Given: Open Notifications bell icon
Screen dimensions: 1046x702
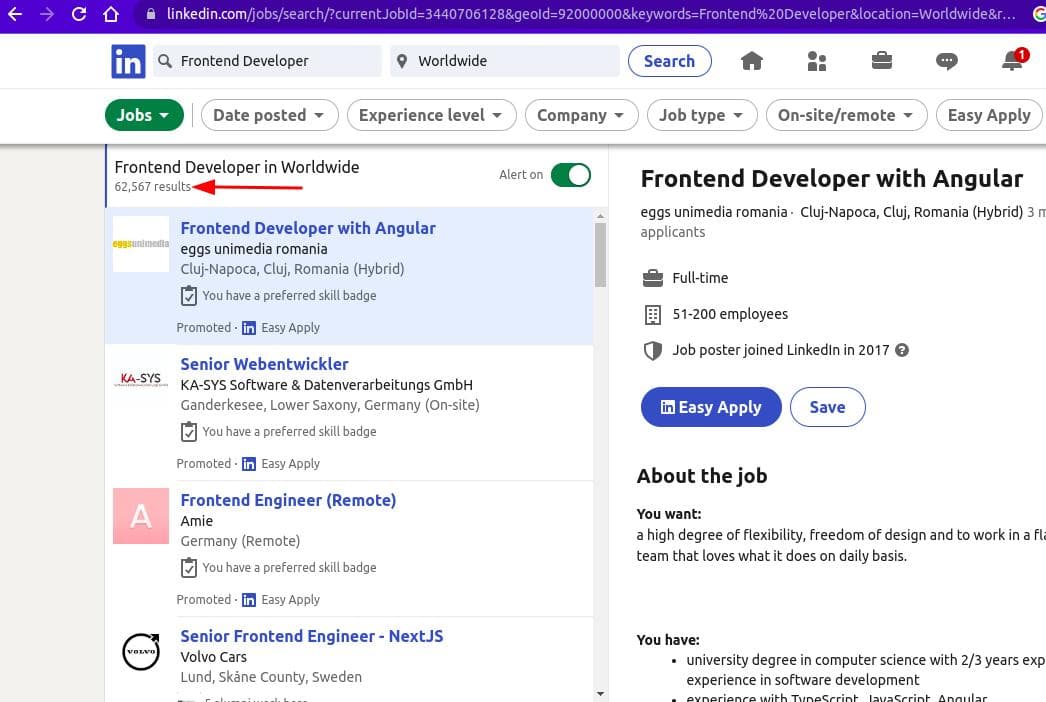Looking at the screenshot, I should [x=1013, y=60].
